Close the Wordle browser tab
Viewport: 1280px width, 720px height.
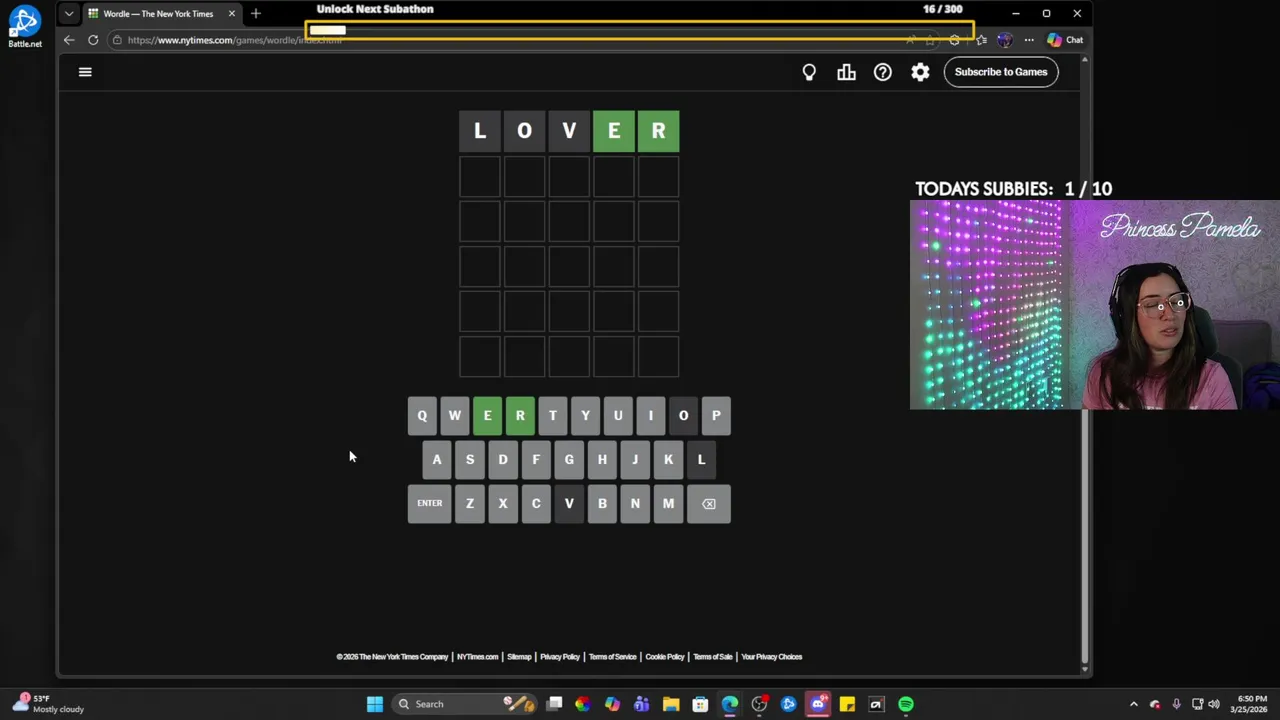tap(232, 14)
